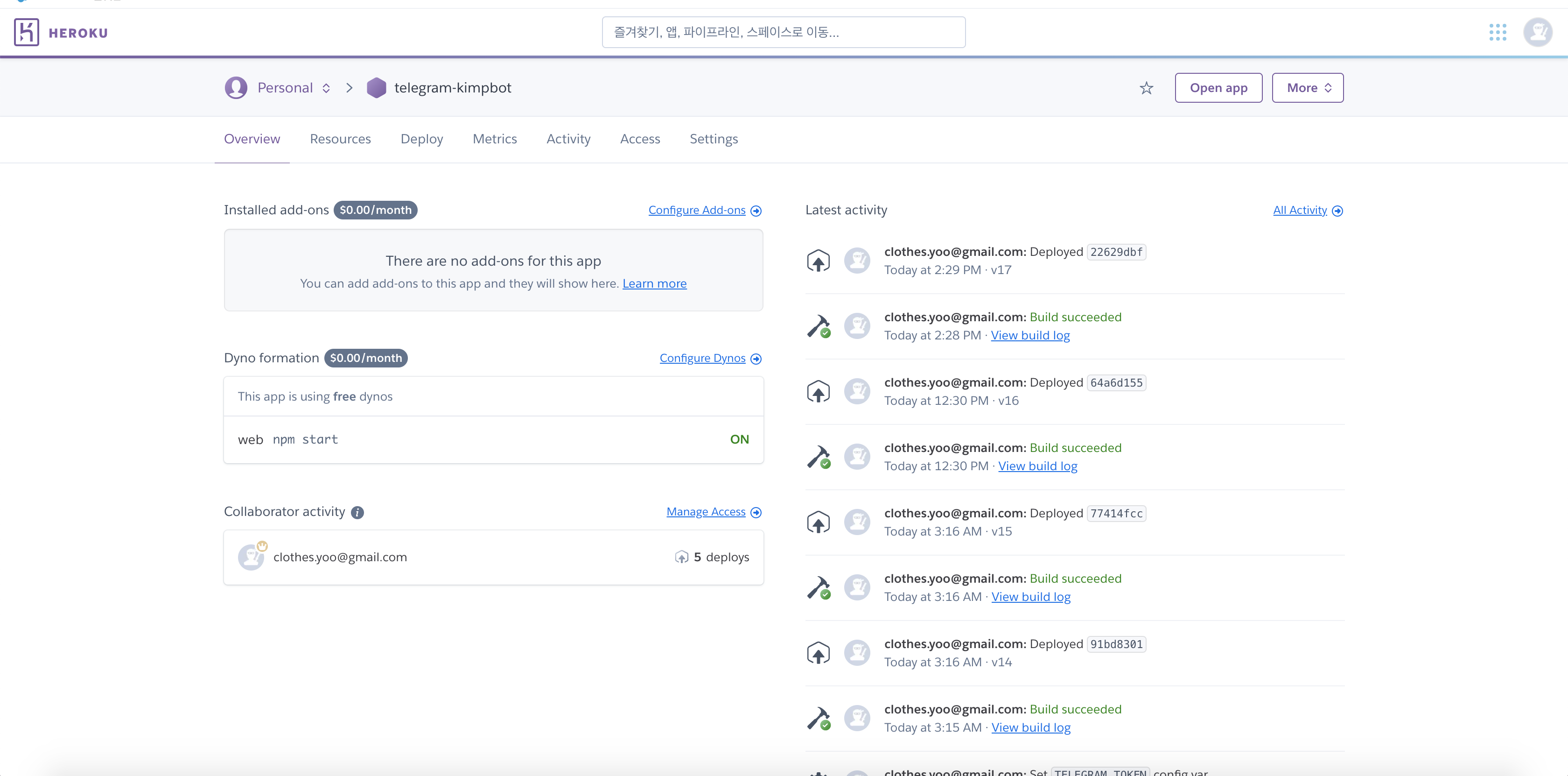Click the Heroku logo icon

27,32
